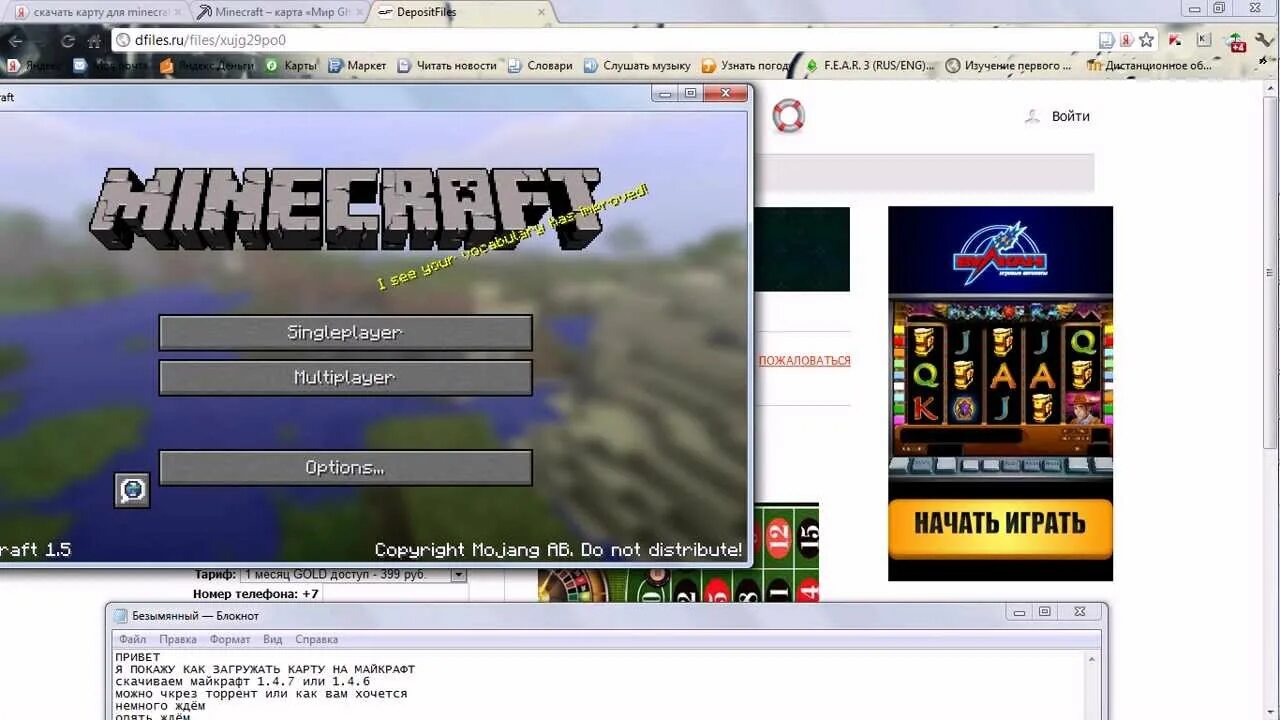Click the Kaspersky extension icon
This screenshot has height=720, width=1280.
coord(1177,41)
